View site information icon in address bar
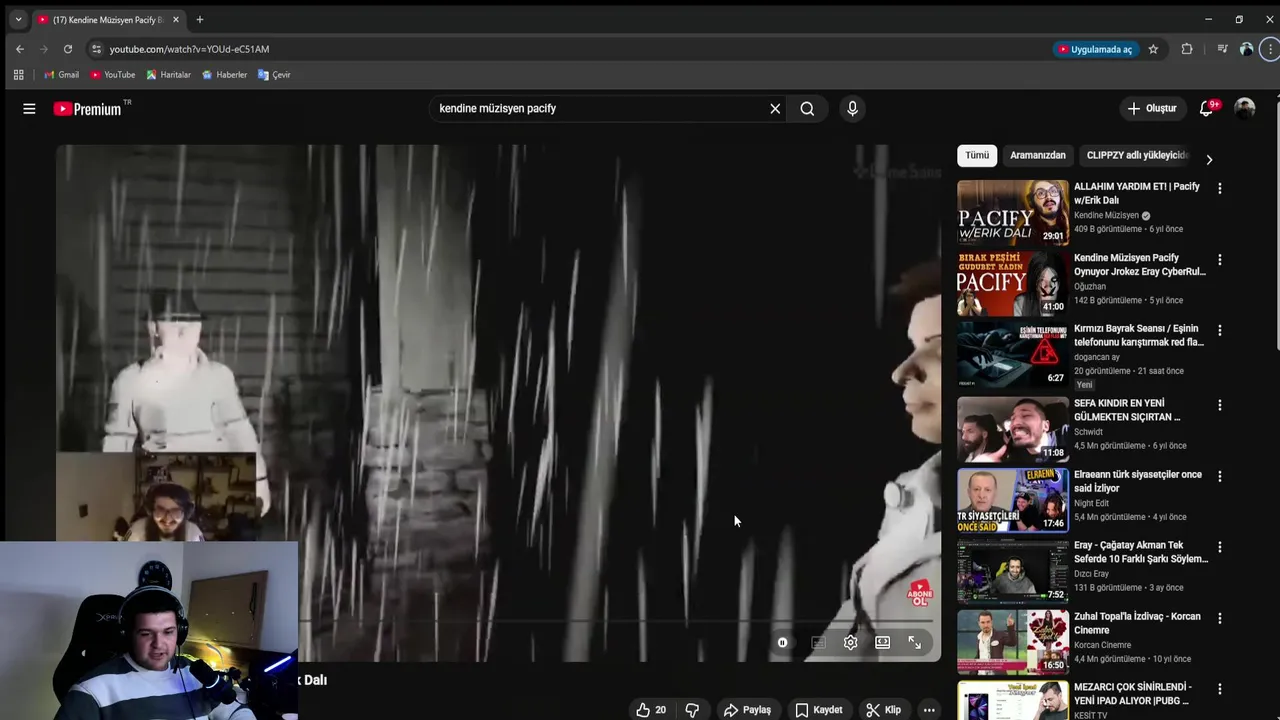 96,49
